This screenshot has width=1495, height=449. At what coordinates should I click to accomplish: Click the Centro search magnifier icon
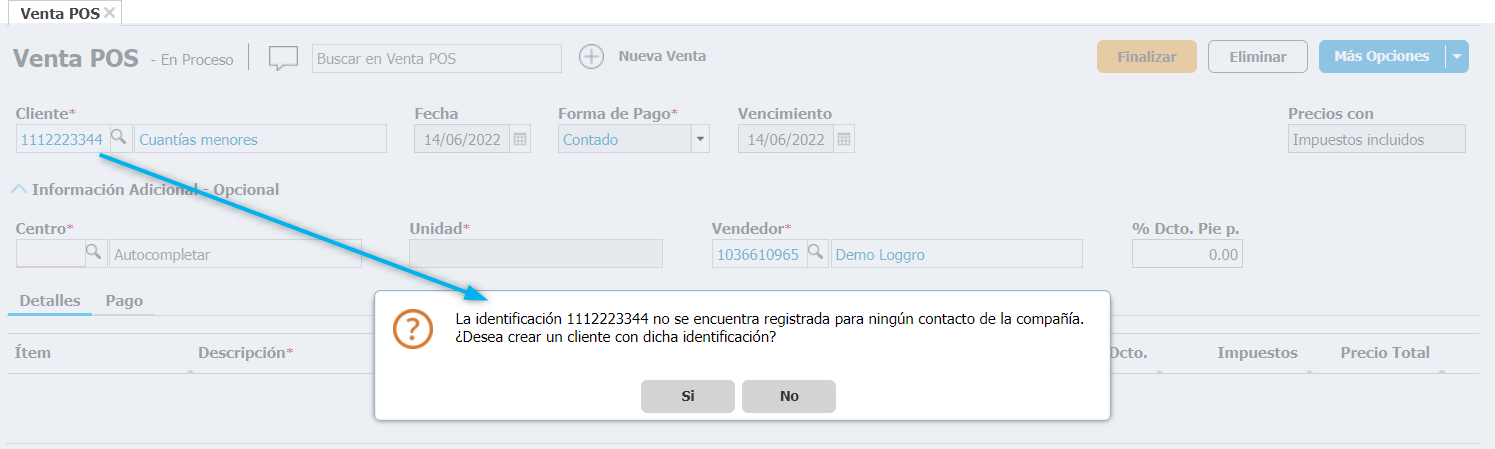pos(94,253)
